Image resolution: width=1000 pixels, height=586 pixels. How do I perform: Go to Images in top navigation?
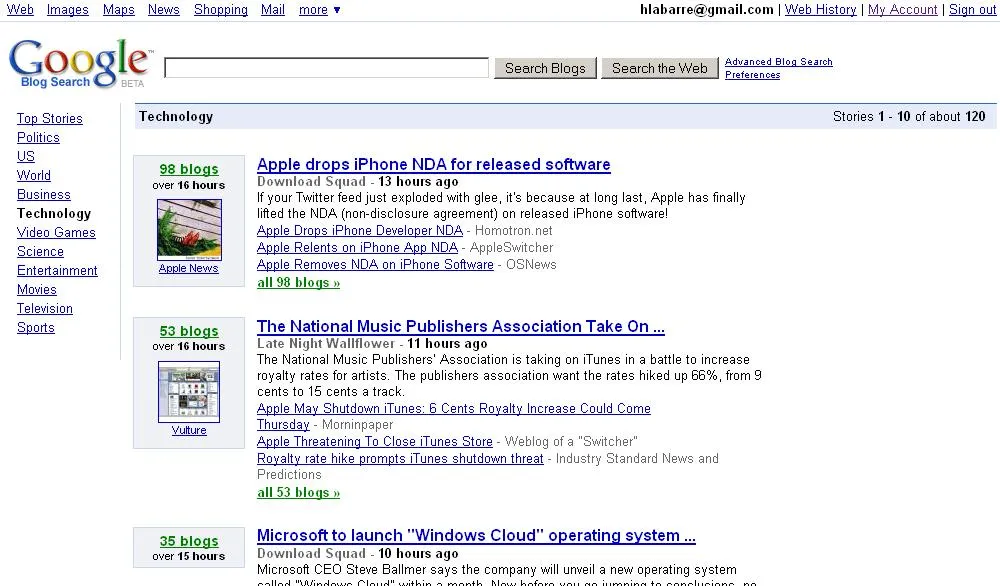pos(68,10)
